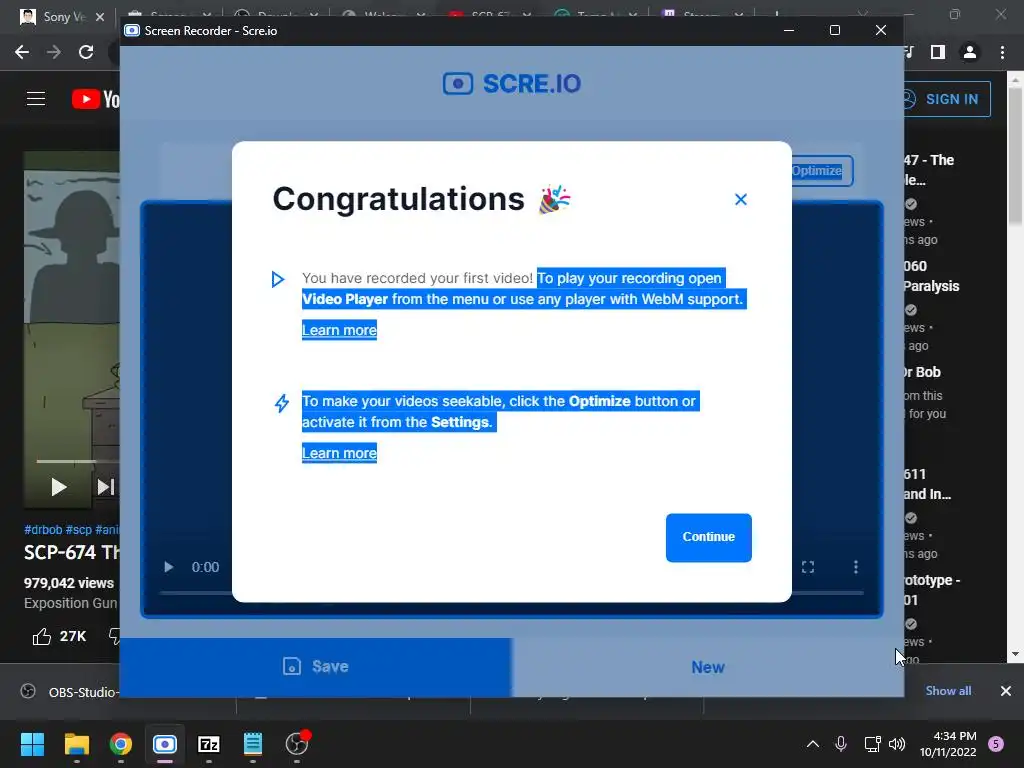Open OBS Studio from the taskbar
1024x768 pixels.
pyautogui.click(x=297, y=744)
